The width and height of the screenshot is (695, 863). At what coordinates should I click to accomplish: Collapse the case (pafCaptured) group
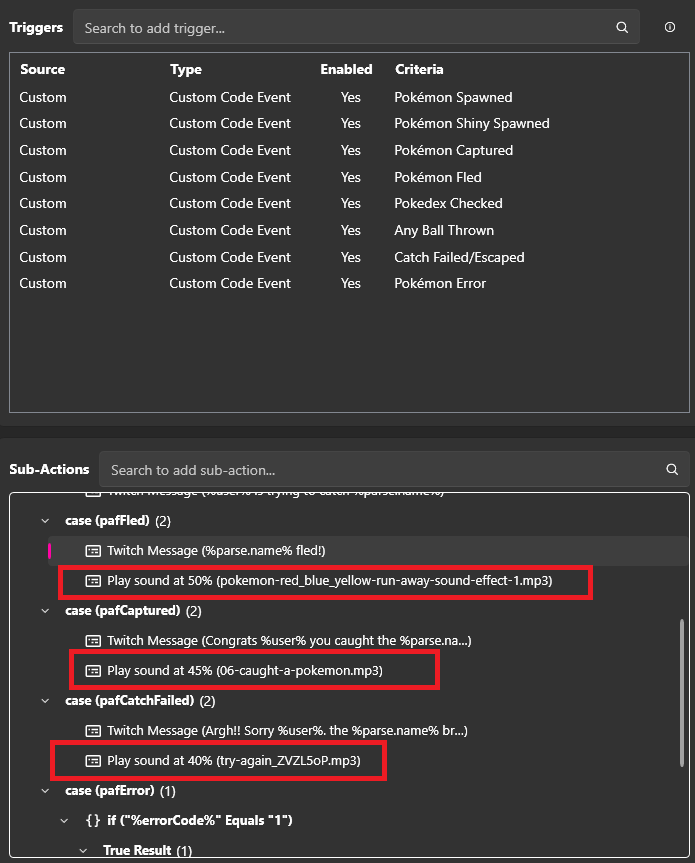pos(45,611)
